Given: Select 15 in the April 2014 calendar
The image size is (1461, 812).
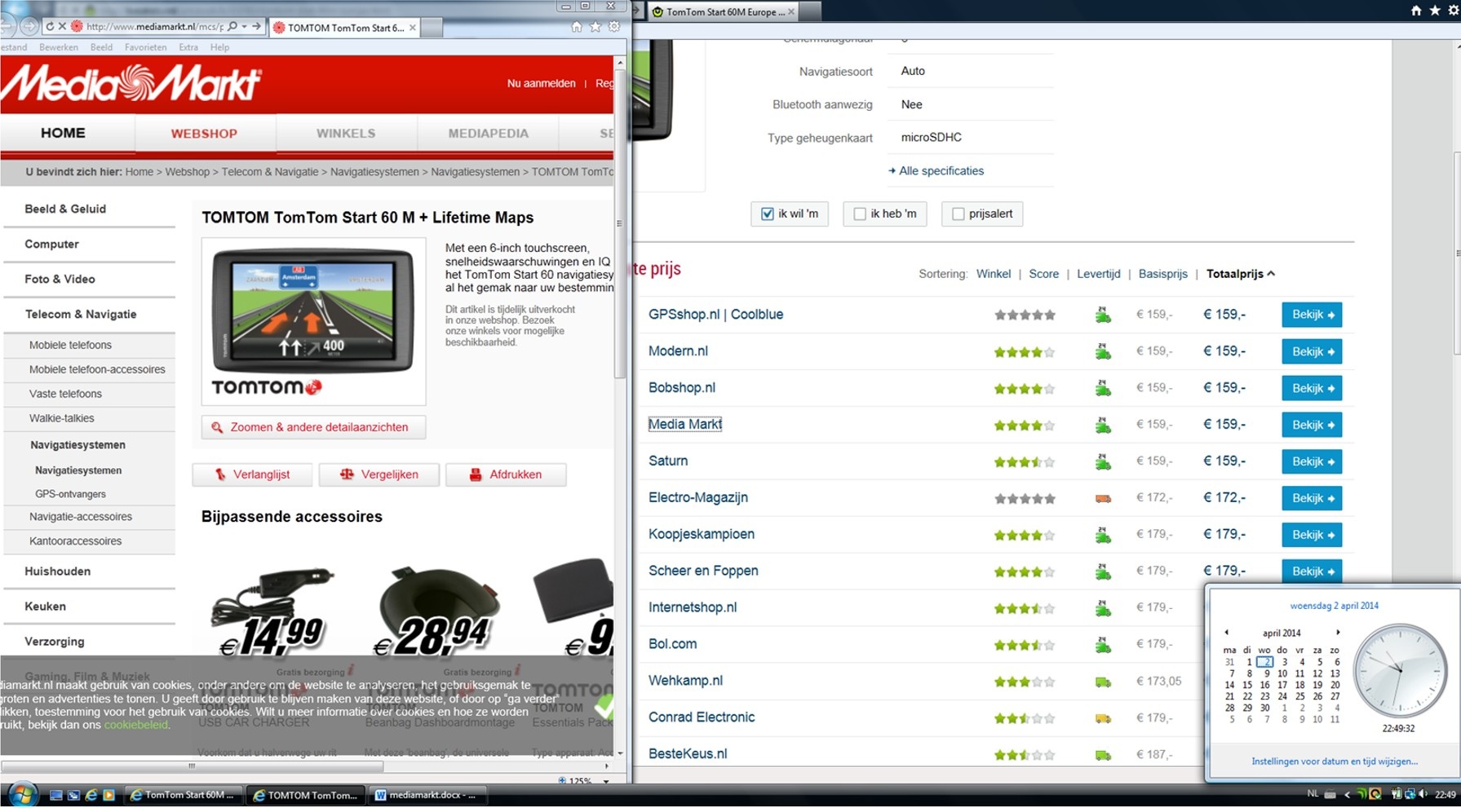Looking at the screenshot, I should click(1246, 685).
